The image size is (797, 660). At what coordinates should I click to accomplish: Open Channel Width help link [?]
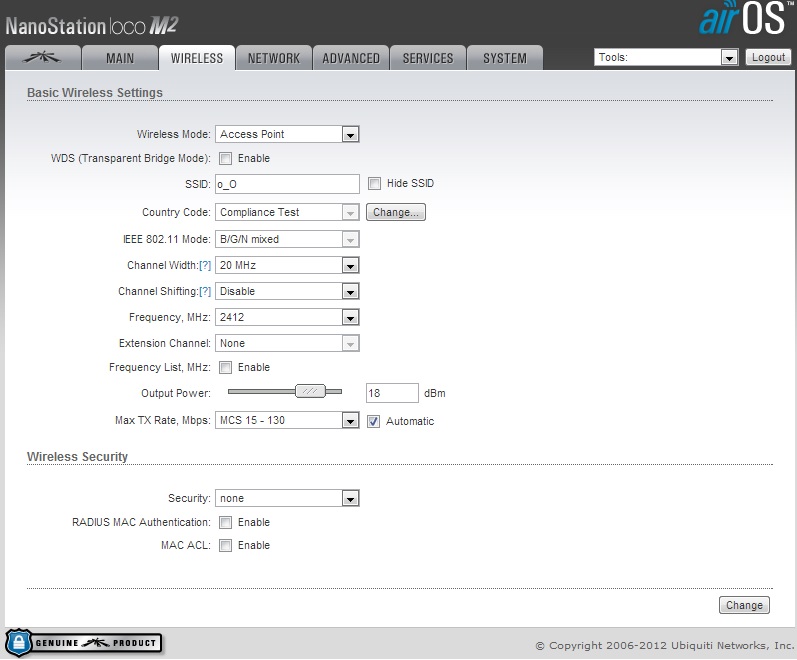point(205,265)
